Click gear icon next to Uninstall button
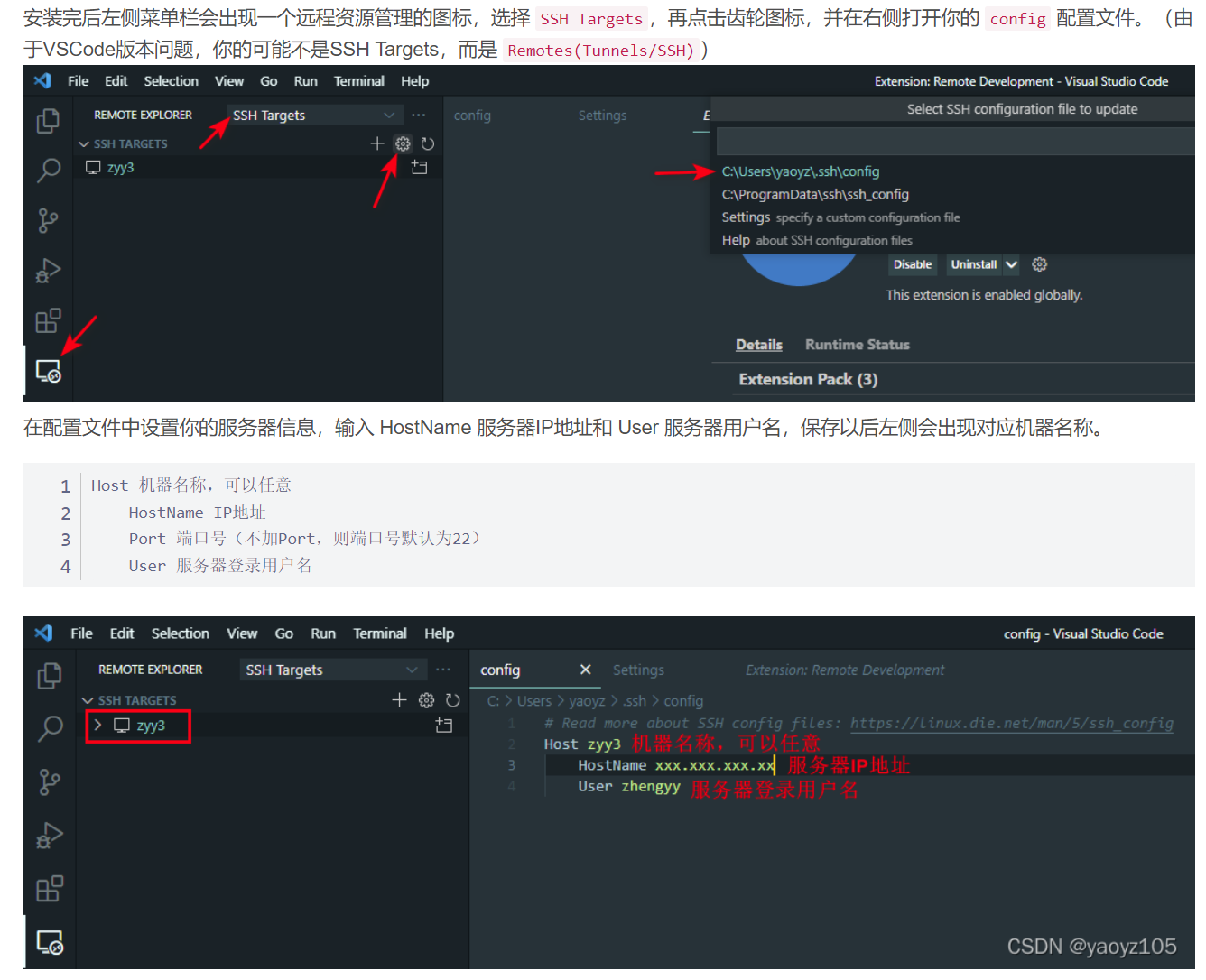This screenshot has height=980, width=1206. point(1040,264)
